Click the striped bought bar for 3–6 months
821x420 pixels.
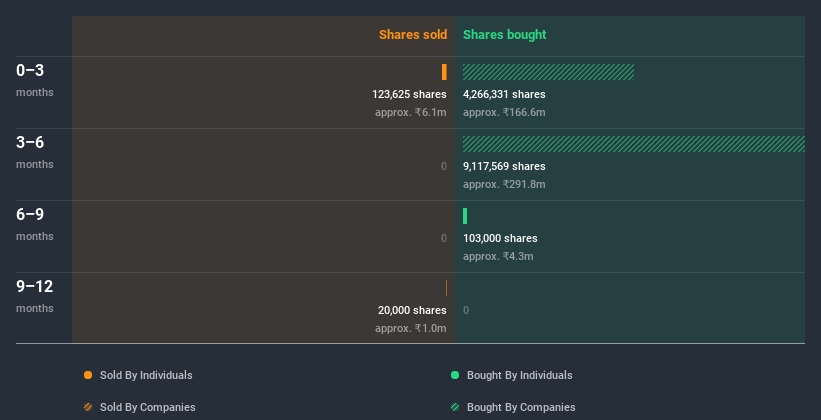coord(634,144)
